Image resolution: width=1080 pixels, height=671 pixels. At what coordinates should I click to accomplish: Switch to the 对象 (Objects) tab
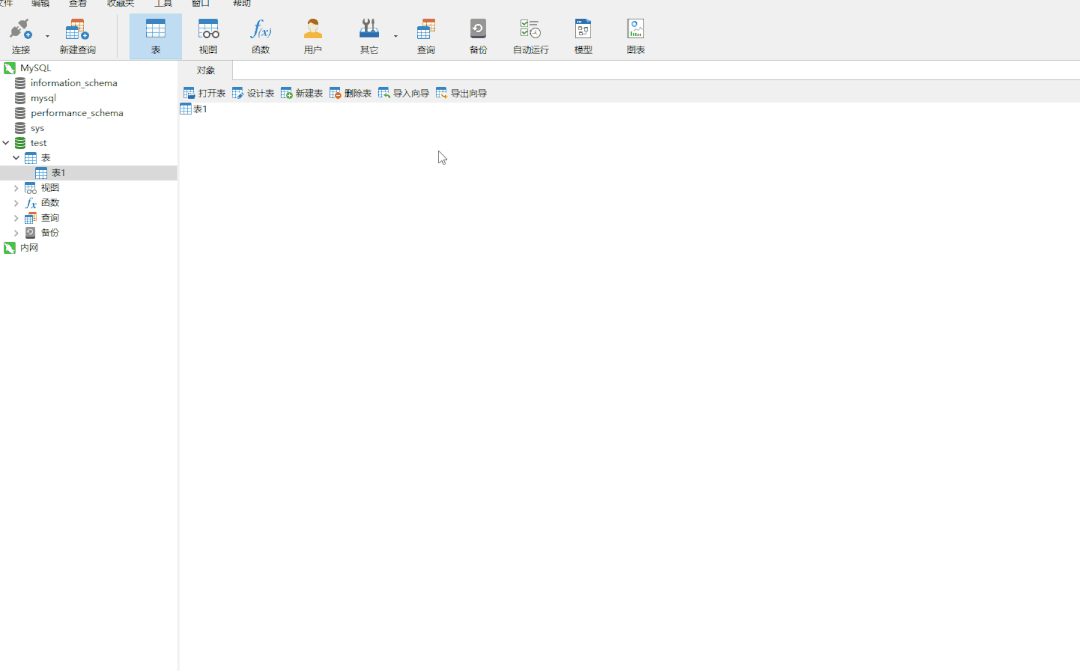coord(205,70)
